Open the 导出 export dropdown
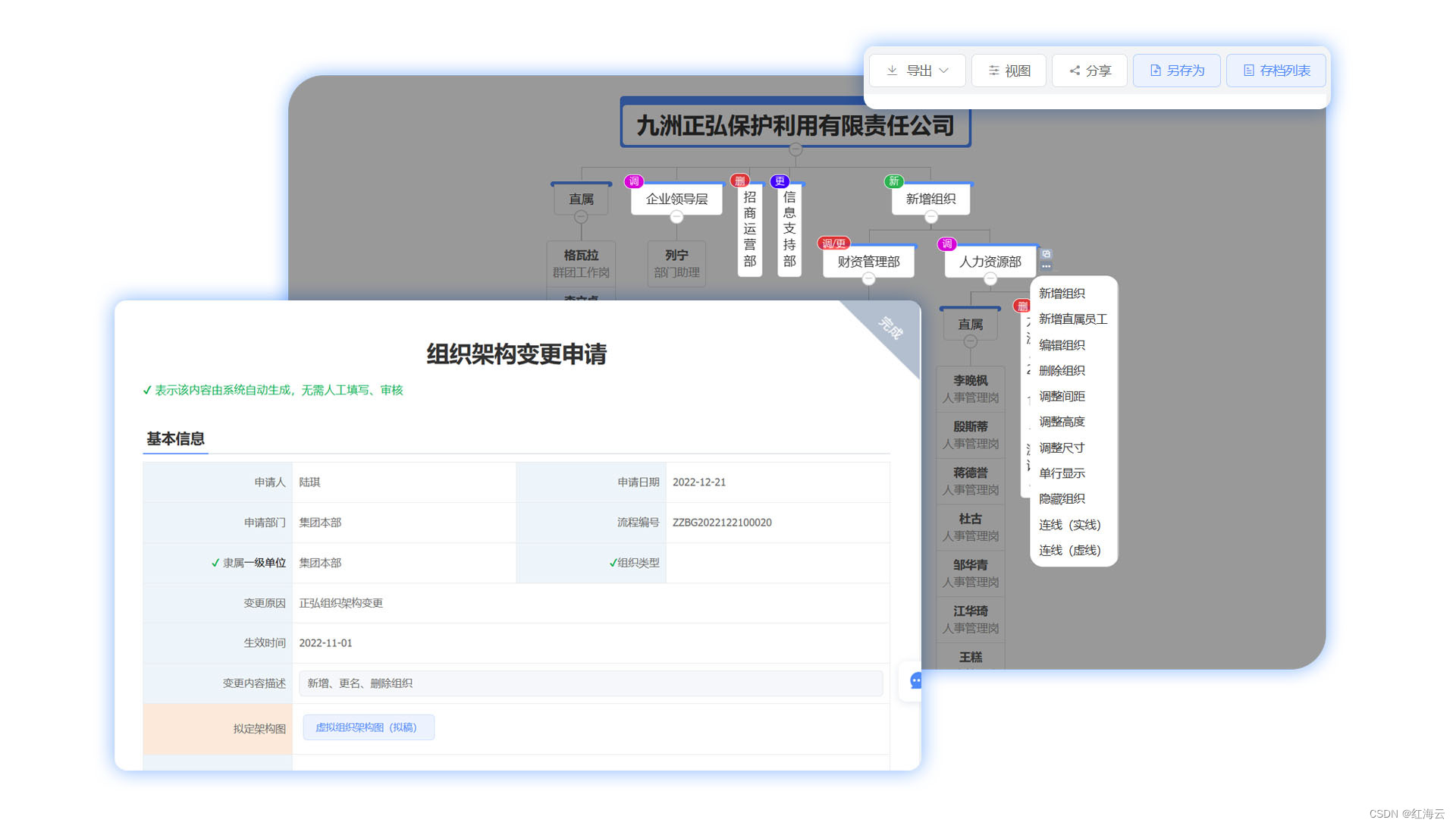This screenshot has height=826, width=1456. [917, 71]
